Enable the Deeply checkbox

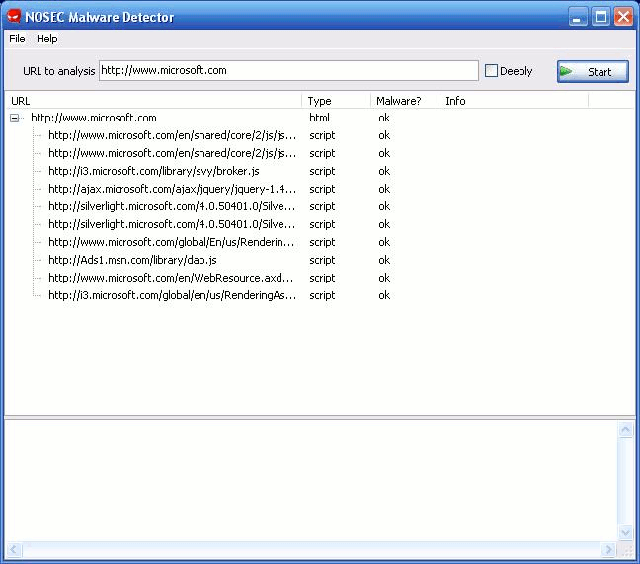pyautogui.click(x=491, y=71)
